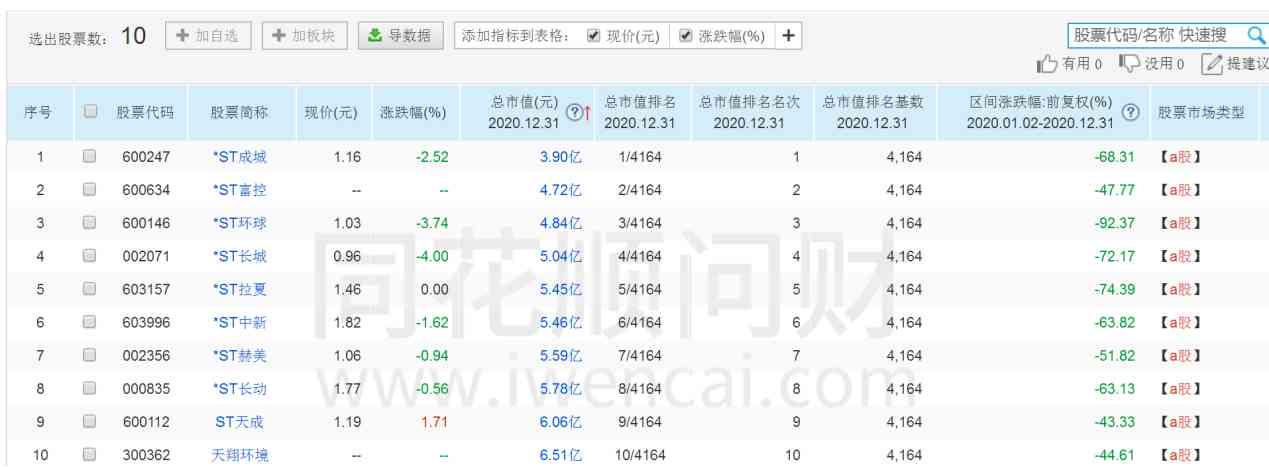Click help icon next to 区间涨跌幅 header
Image resolution: width=1269 pixels, height=467 pixels.
pos(1131,112)
